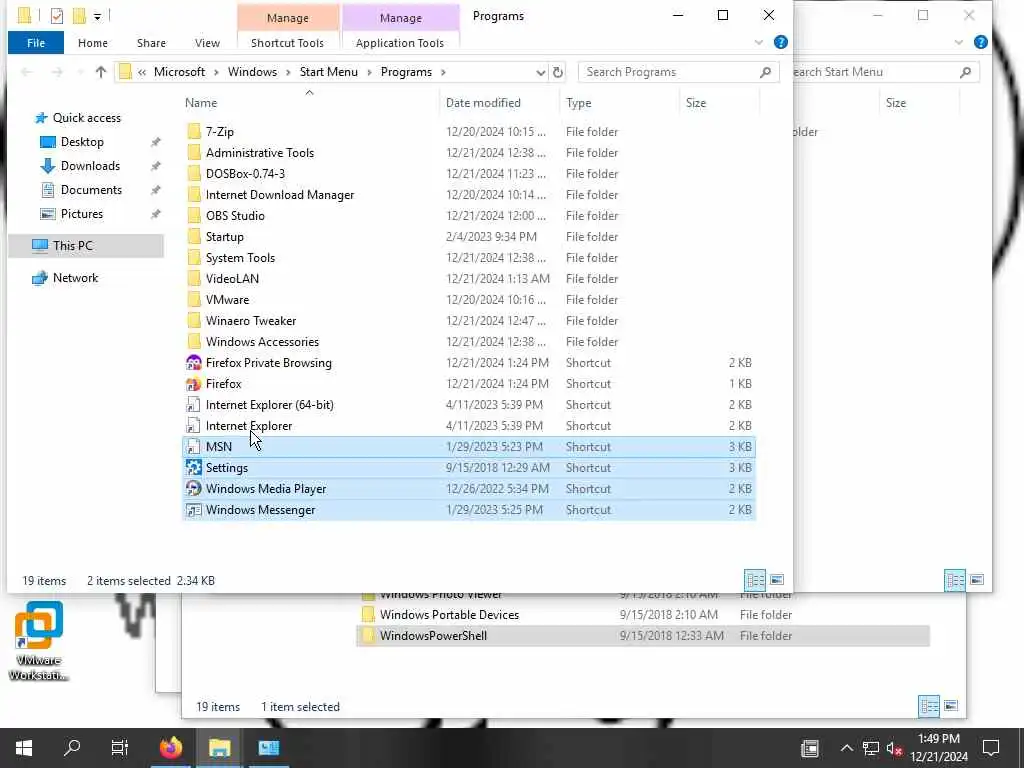Open the File menu
Image resolution: width=1024 pixels, height=768 pixels.
[36, 43]
